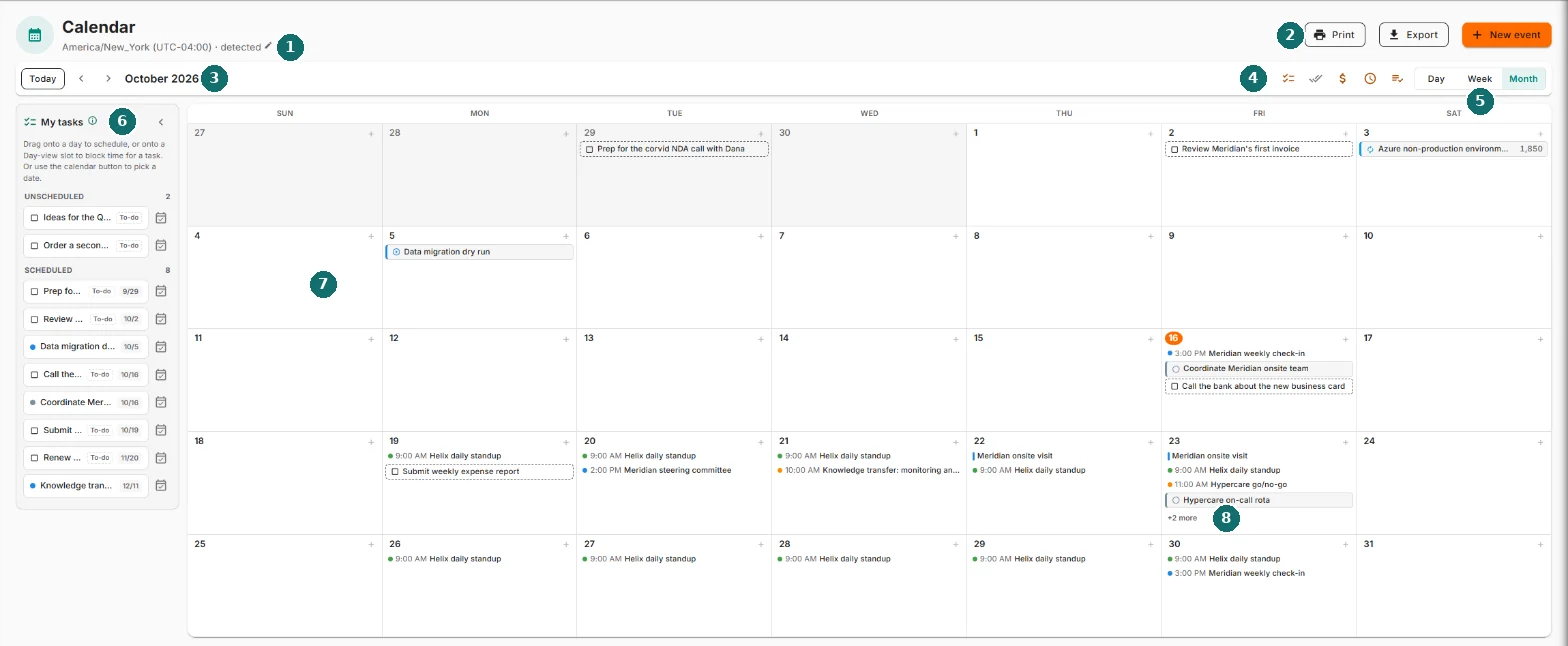Viewport: 1568px width, 646px height.
Task: Print the calendar
Action: pyautogui.click(x=1334, y=35)
